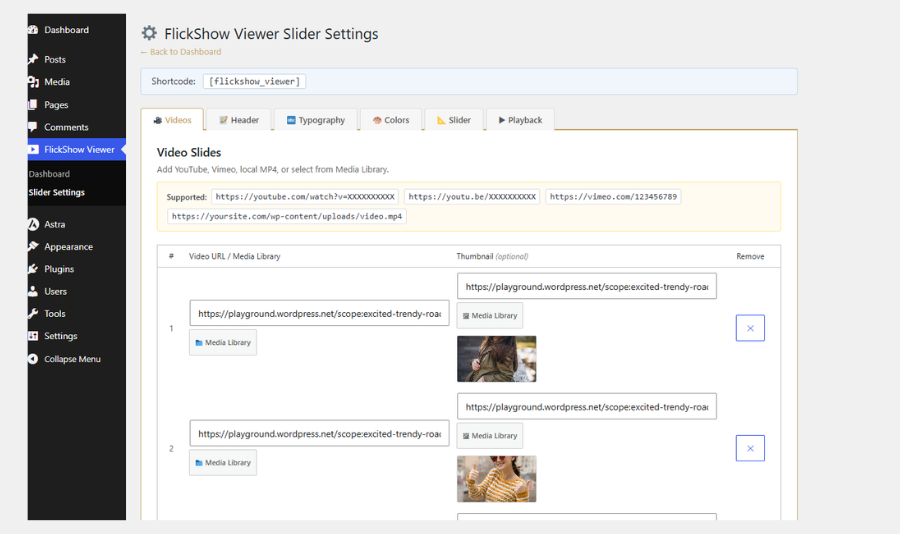Open Media Library for row 1 thumbnail
This screenshot has width=900, height=534.
(490, 316)
